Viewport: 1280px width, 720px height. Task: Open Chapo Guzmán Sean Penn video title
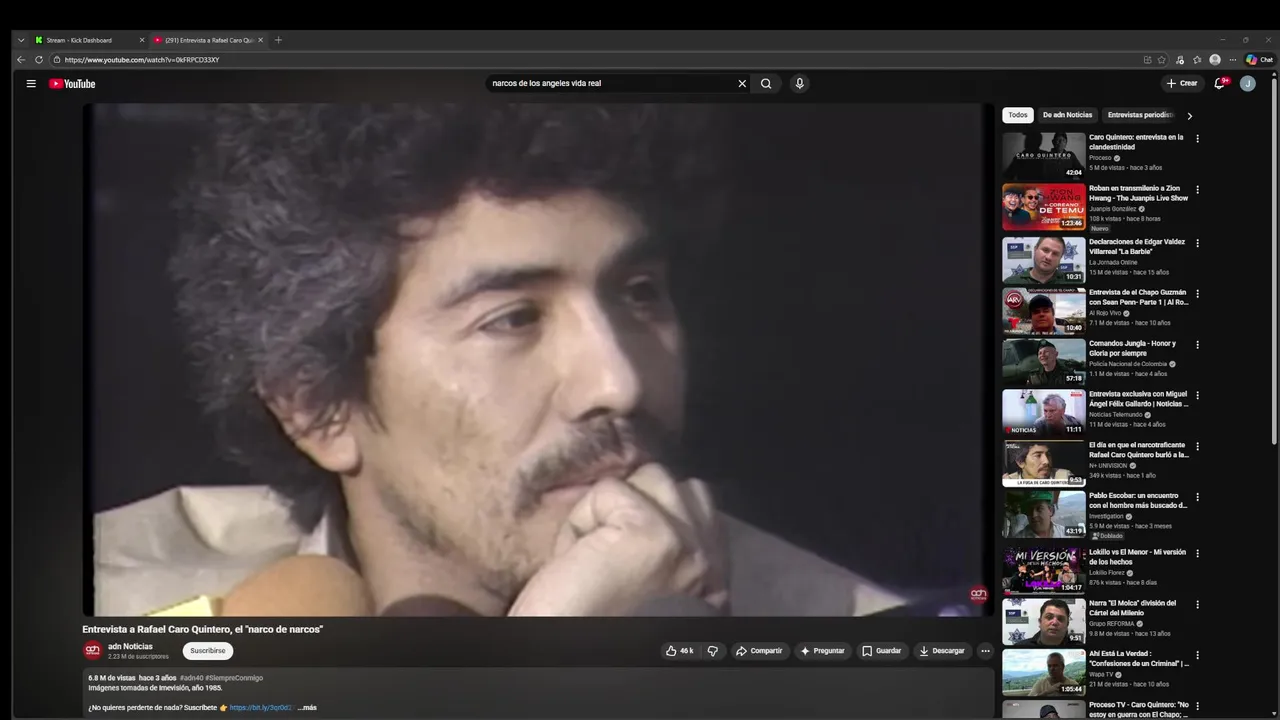[1139, 297]
